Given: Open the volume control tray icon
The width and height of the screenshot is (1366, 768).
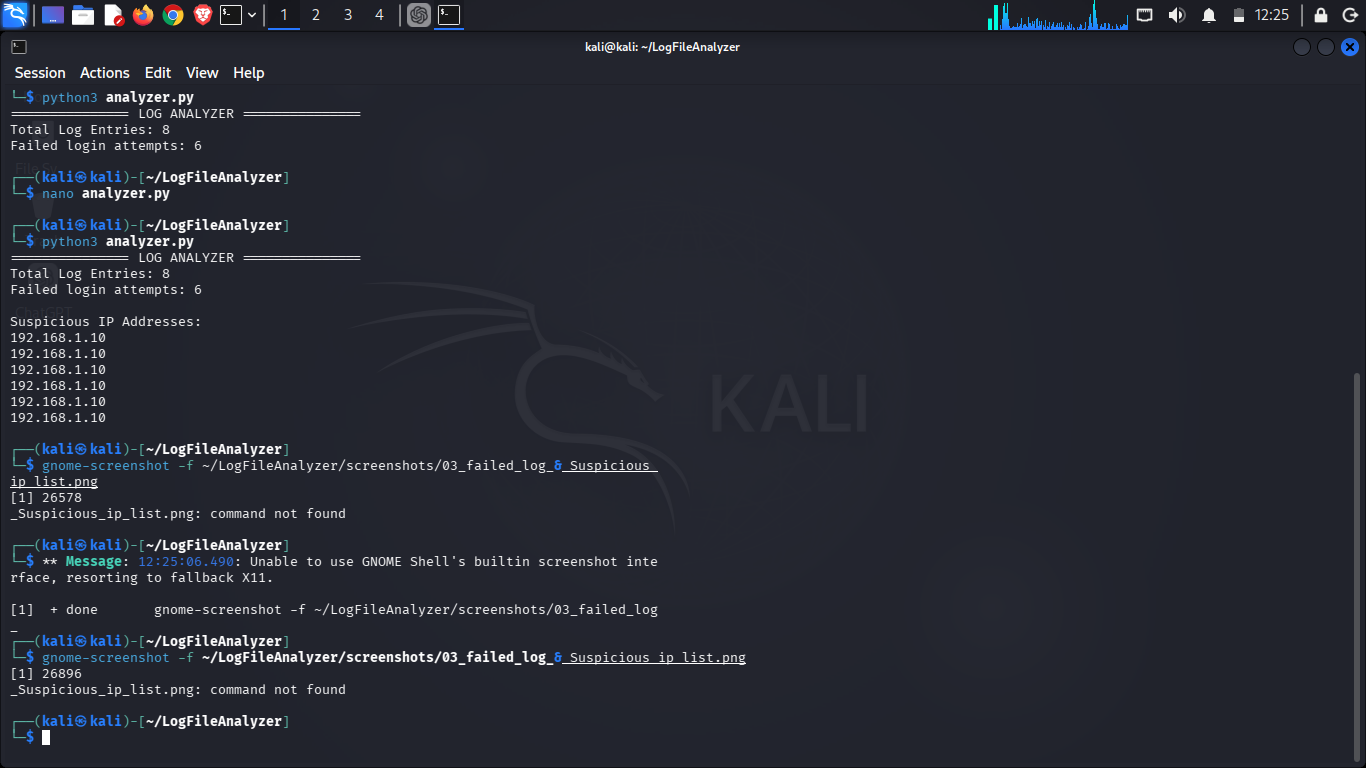Looking at the screenshot, I should point(1177,15).
